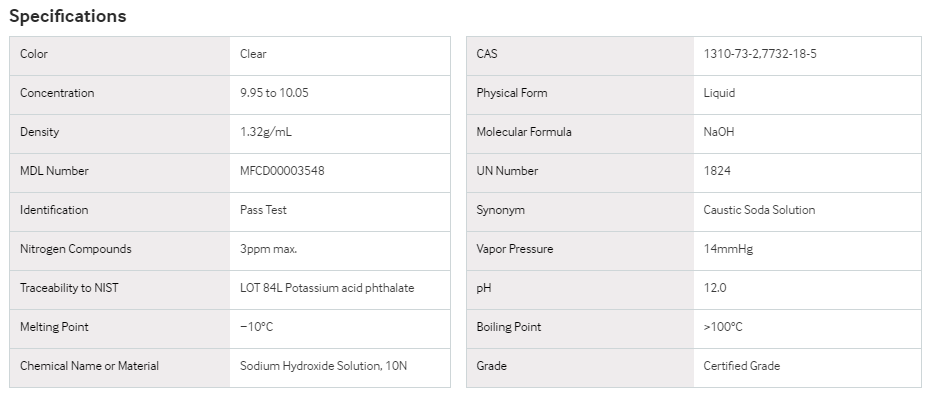
Task: Click the Melting Point value −10°C
Action: pos(257,327)
